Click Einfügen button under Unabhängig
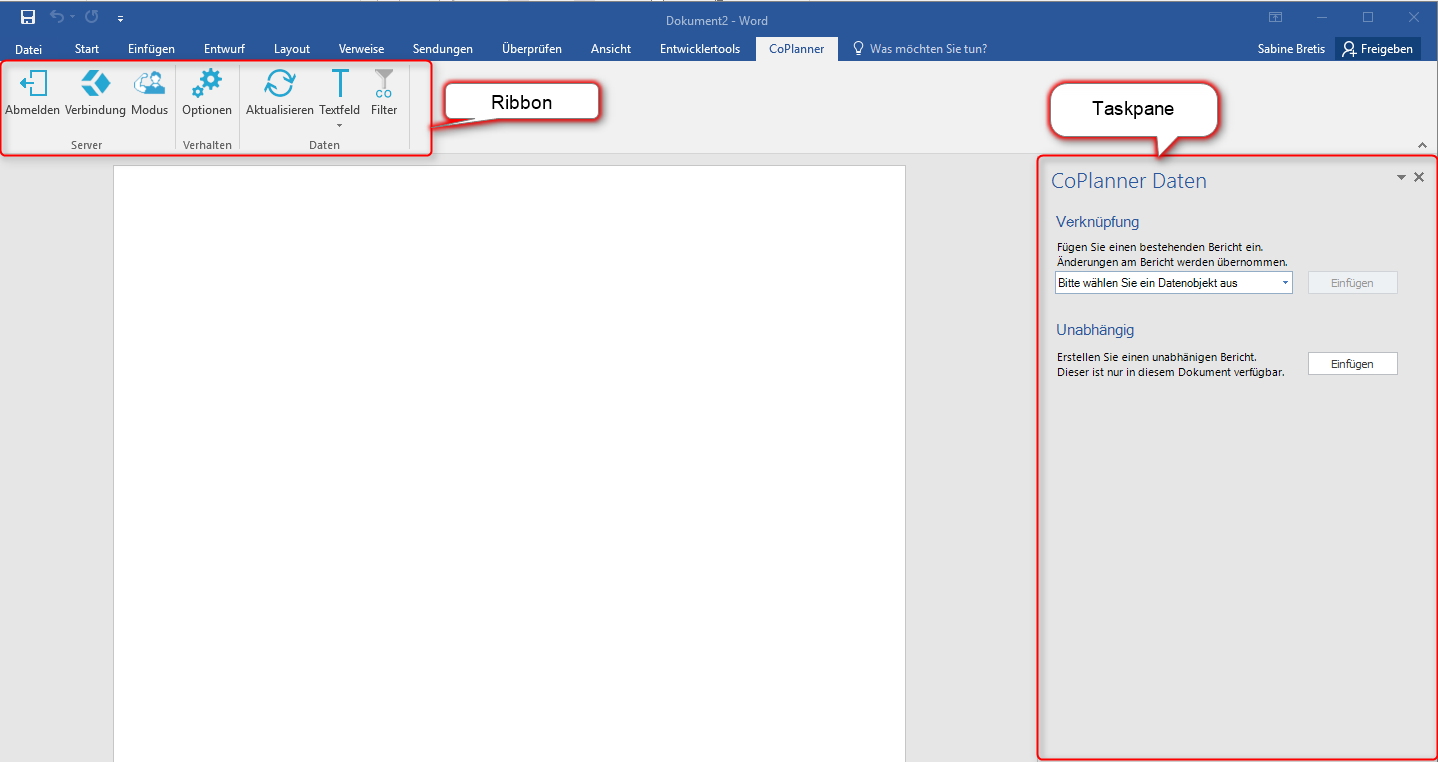This screenshot has height=762, width=1438. (x=1352, y=364)
